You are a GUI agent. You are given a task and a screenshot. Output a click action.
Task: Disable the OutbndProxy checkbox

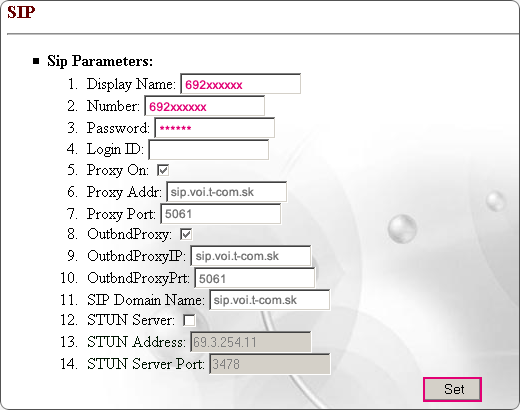[x=186, y=234]
